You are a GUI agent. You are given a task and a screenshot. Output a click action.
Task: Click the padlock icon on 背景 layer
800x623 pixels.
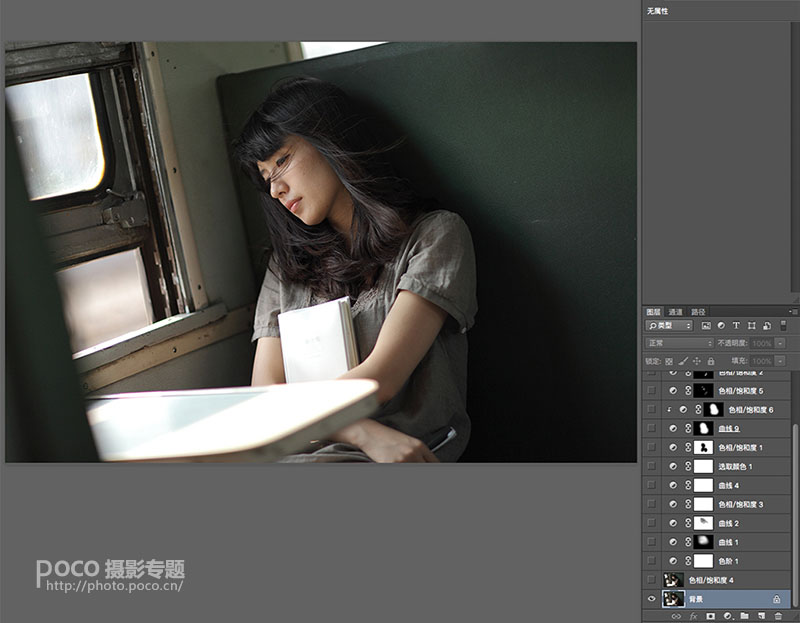tap(777, 599)
